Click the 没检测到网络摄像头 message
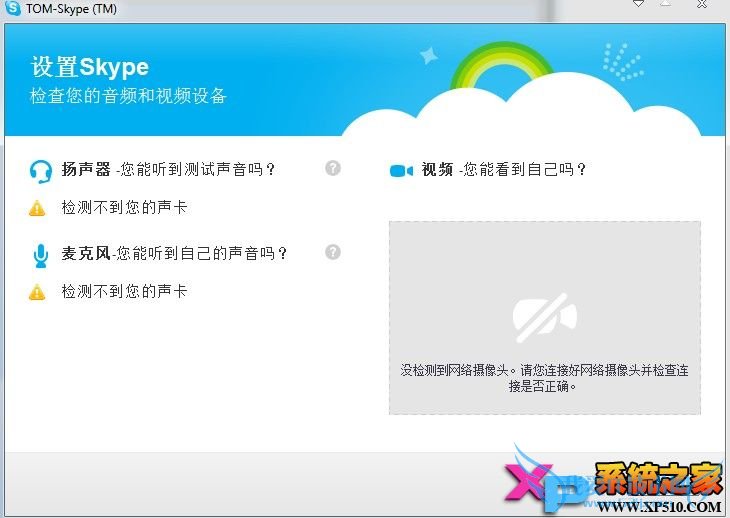 tap(544, 378)
